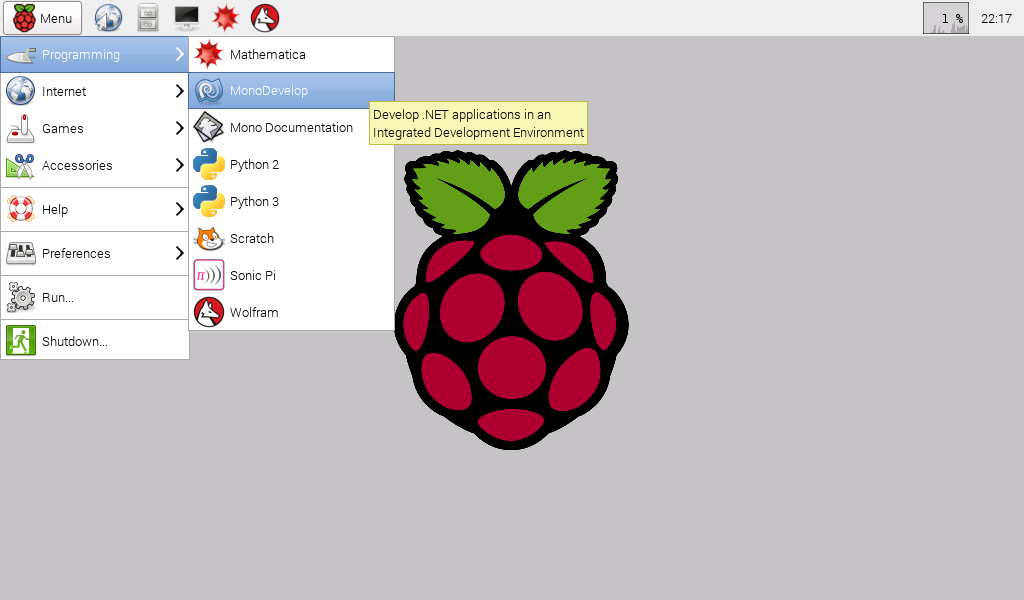Click the 22:17 clock in the panel
The width and height of the screenshot is (1024, 600).
pos(996,19)
